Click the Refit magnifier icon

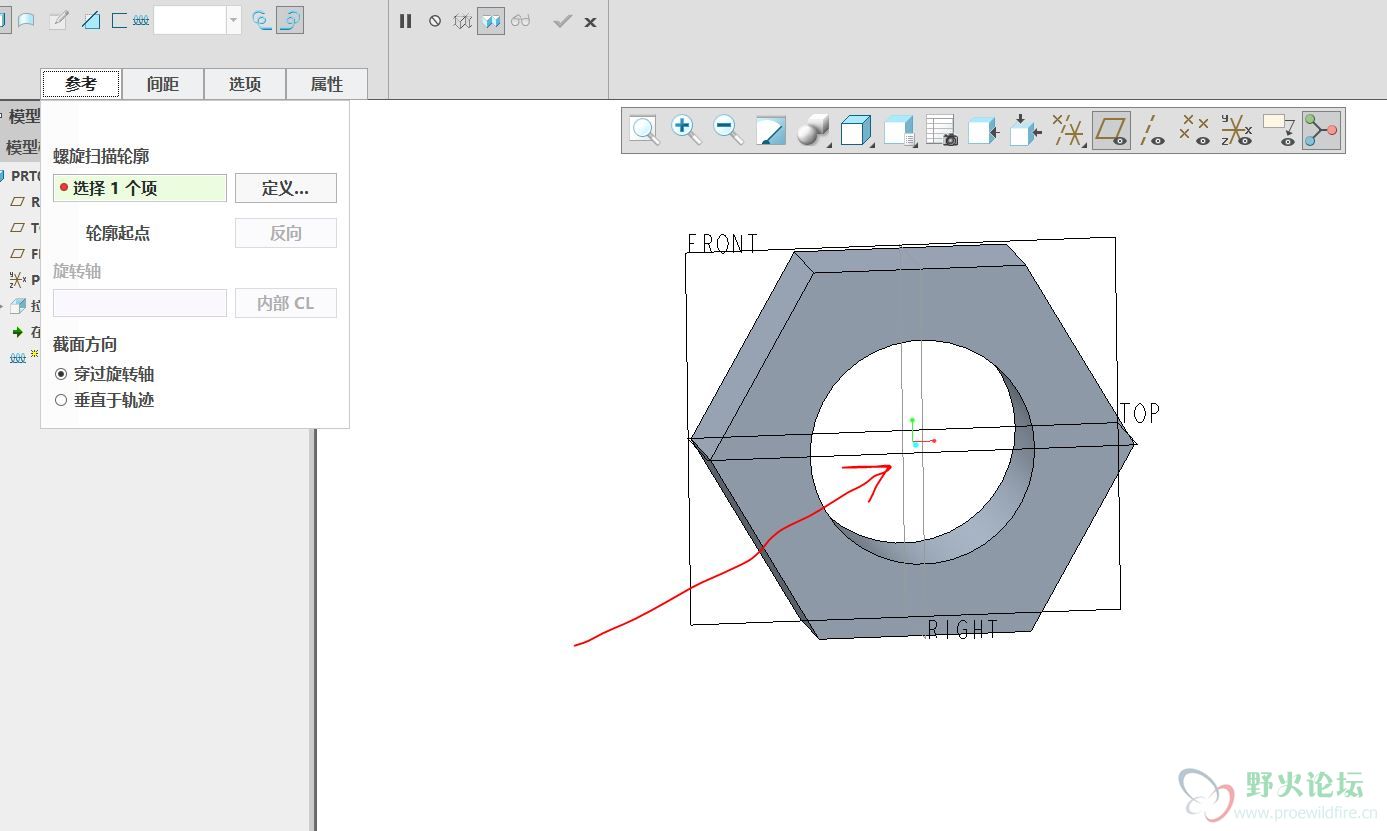(644, 131)
